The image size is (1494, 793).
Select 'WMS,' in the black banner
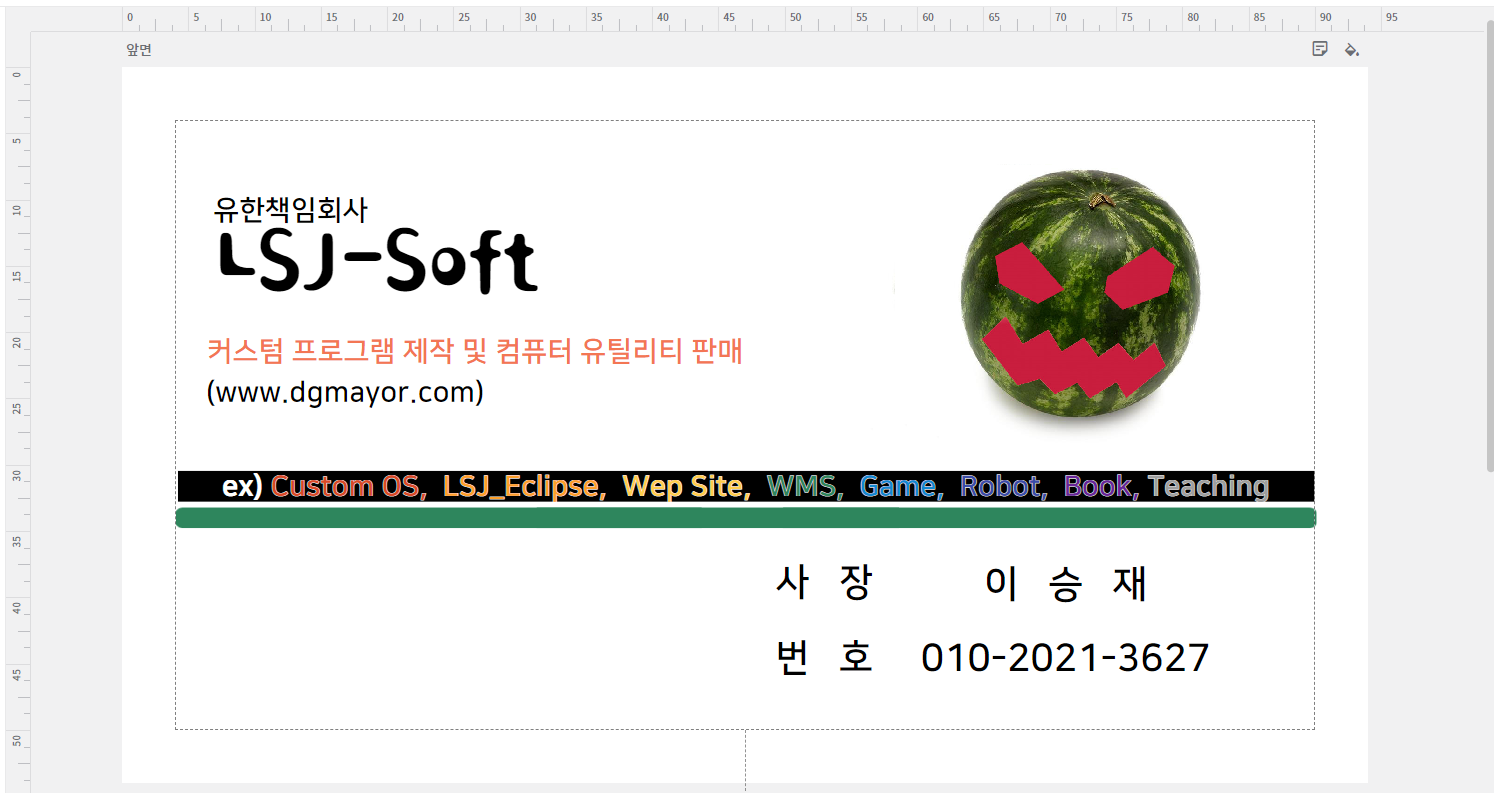coord(805,487)
